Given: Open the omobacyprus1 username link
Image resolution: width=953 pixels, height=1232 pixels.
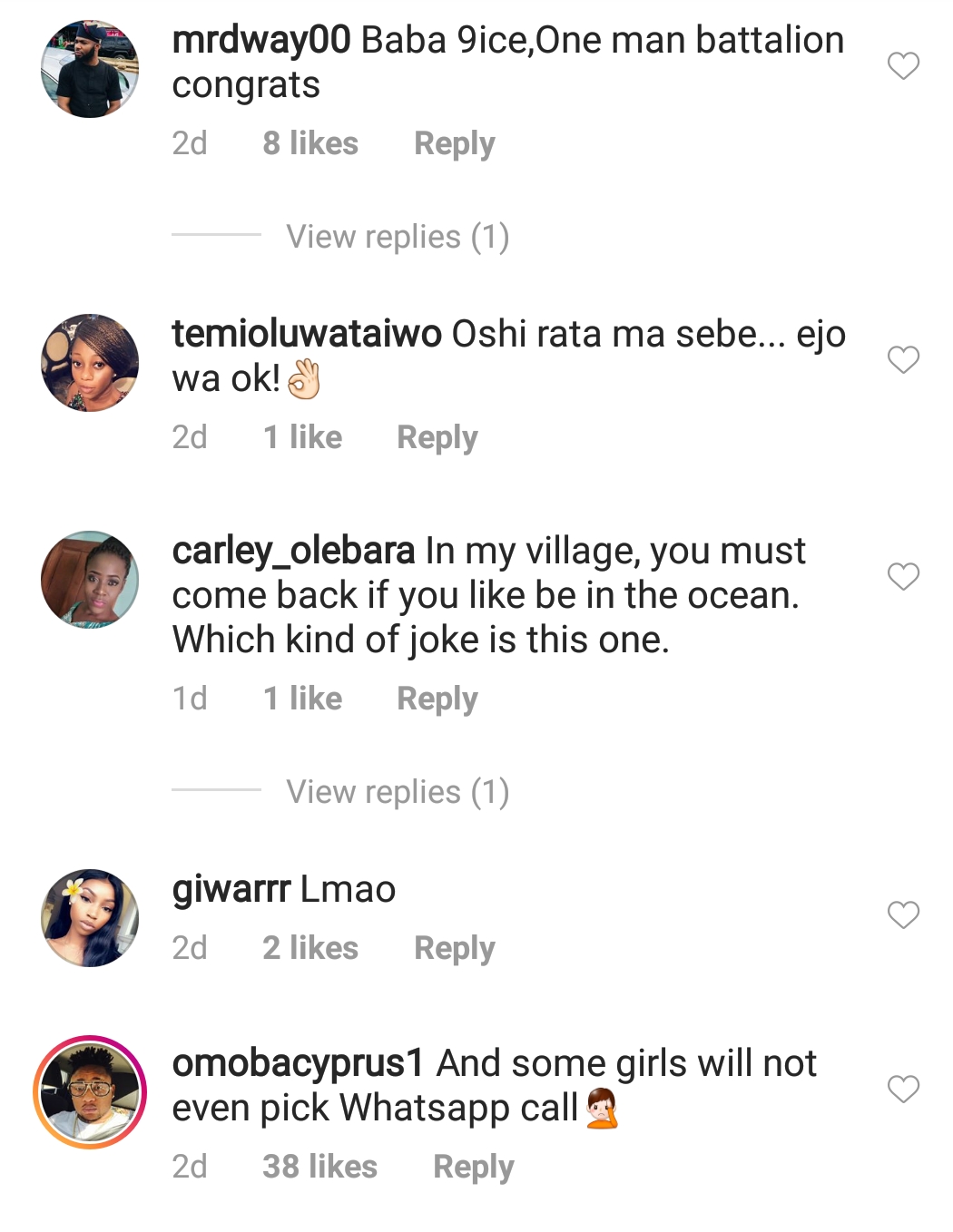Looking at the screenshot, I should pos(298,1063).
